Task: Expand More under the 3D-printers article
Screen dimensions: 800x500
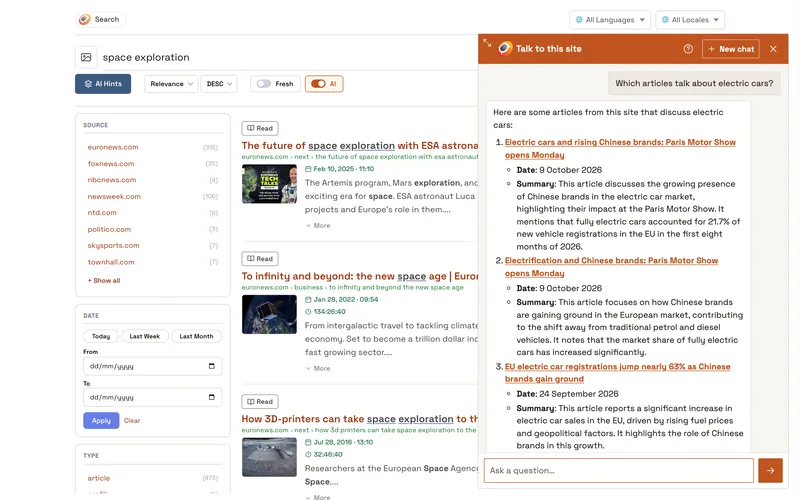Action: coord(318,497)
